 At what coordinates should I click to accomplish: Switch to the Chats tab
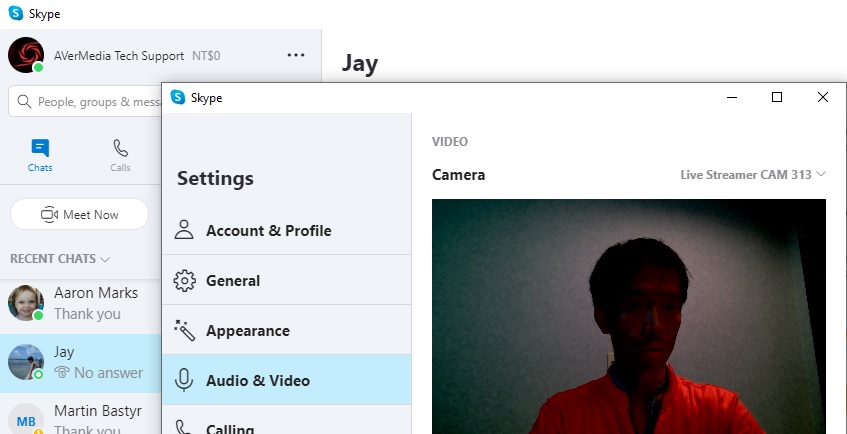click(40, 156)
